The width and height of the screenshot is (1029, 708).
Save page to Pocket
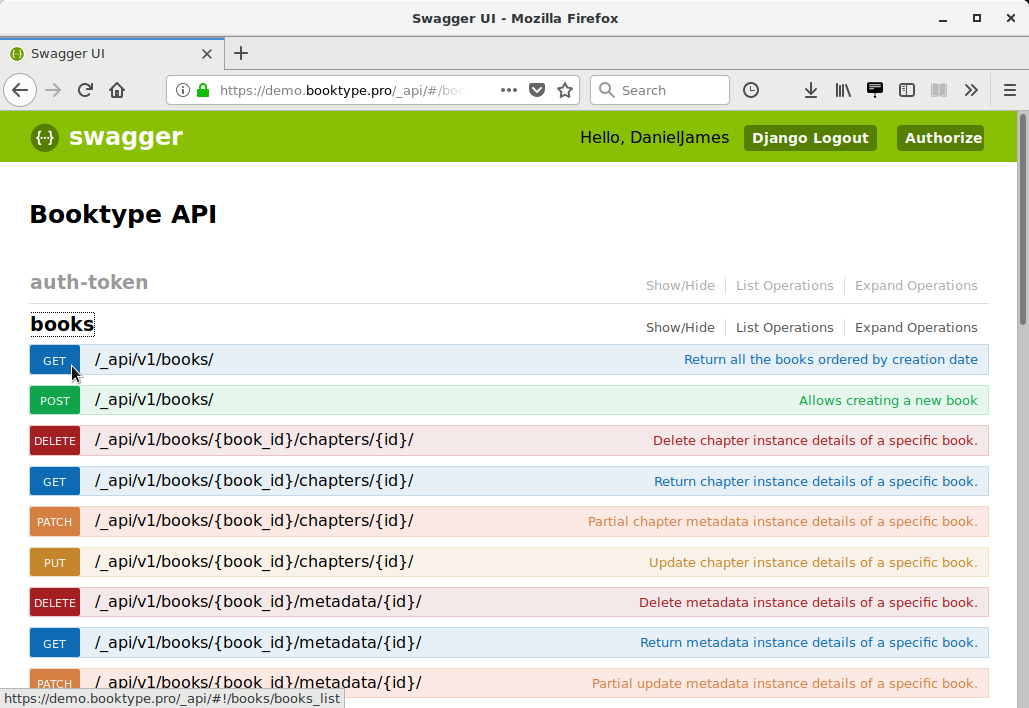pyautogui.click(x=537, y=90)
